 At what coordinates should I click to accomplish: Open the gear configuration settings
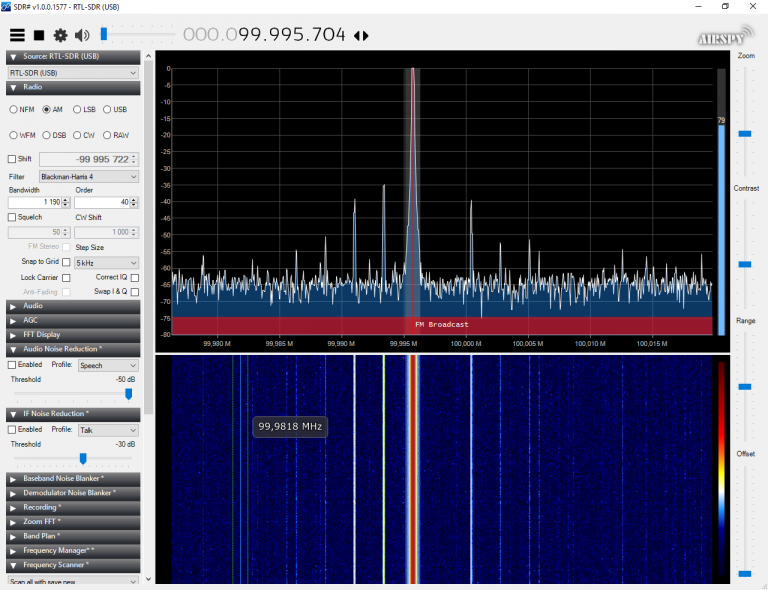point(60,35)
